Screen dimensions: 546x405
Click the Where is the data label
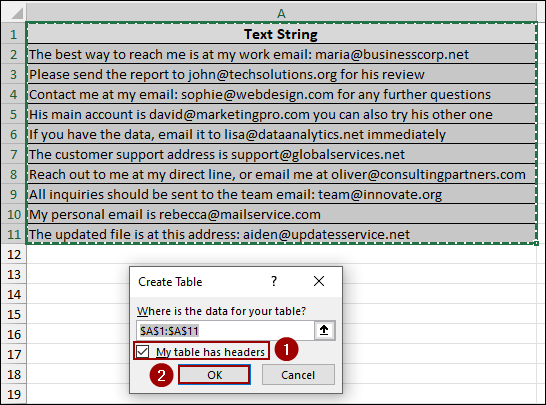pos(221,311)
